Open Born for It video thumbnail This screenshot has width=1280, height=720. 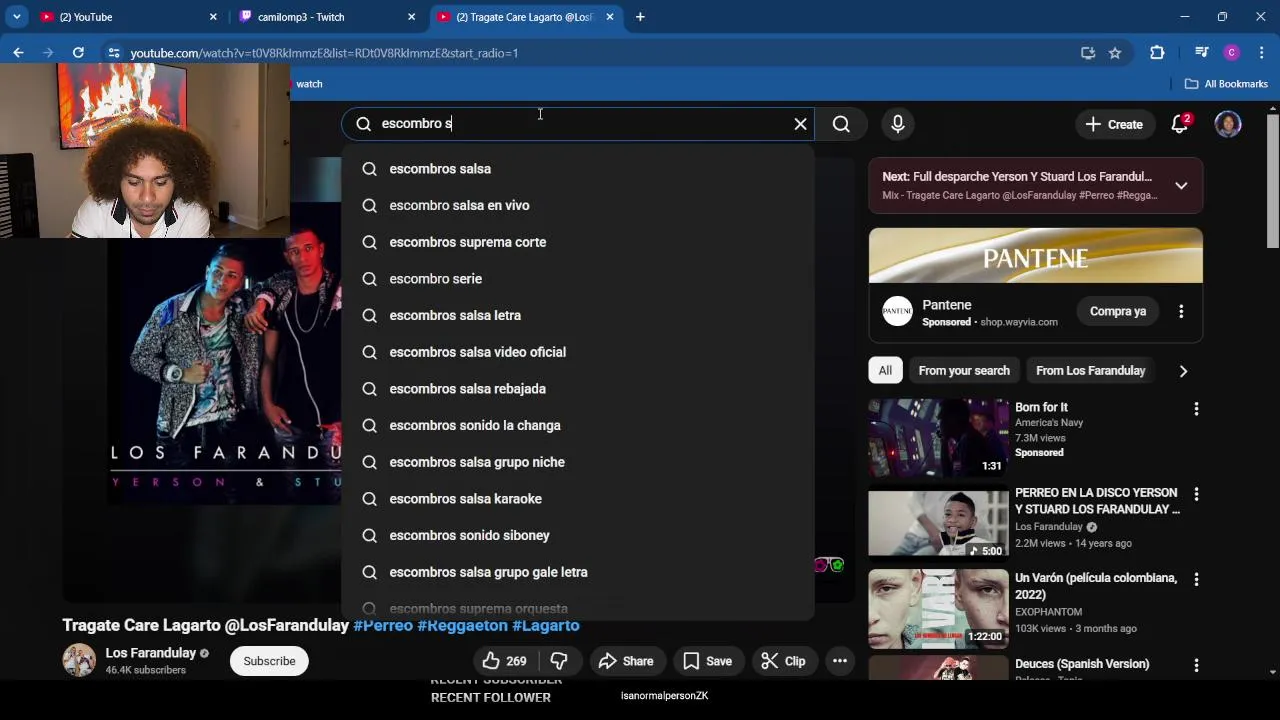(938, 438)
